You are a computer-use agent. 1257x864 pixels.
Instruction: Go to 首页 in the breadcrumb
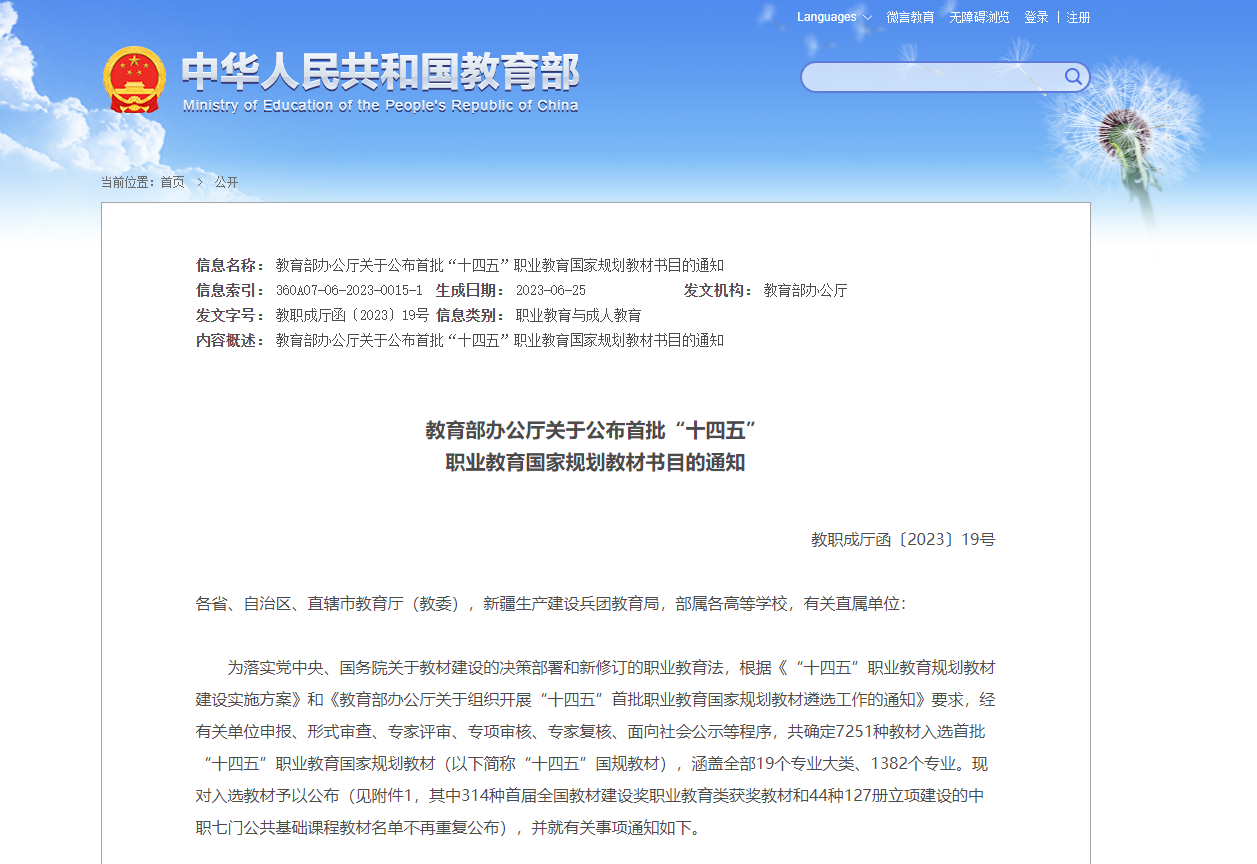[x=172, y=182]
